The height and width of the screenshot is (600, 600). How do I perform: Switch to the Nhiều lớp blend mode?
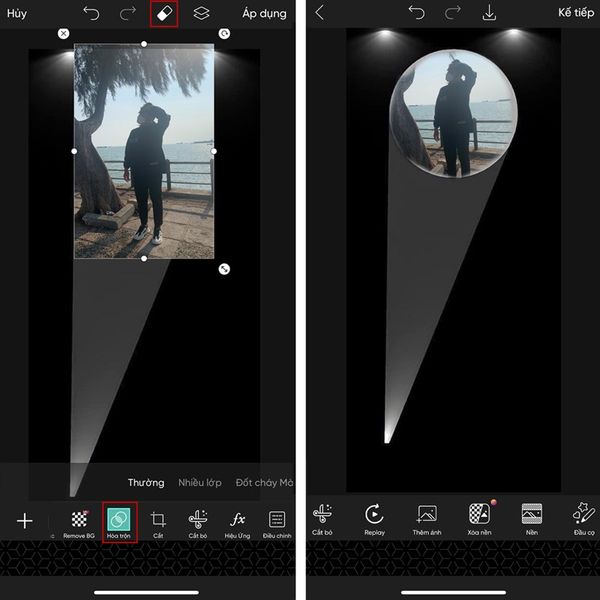pyautogui.click(x=199, y=482)
